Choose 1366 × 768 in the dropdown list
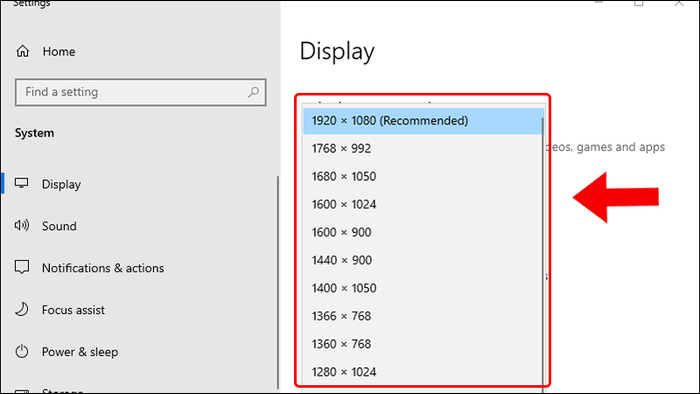The width and height of the screenshot is (700, 394). [x=422, y=316]
